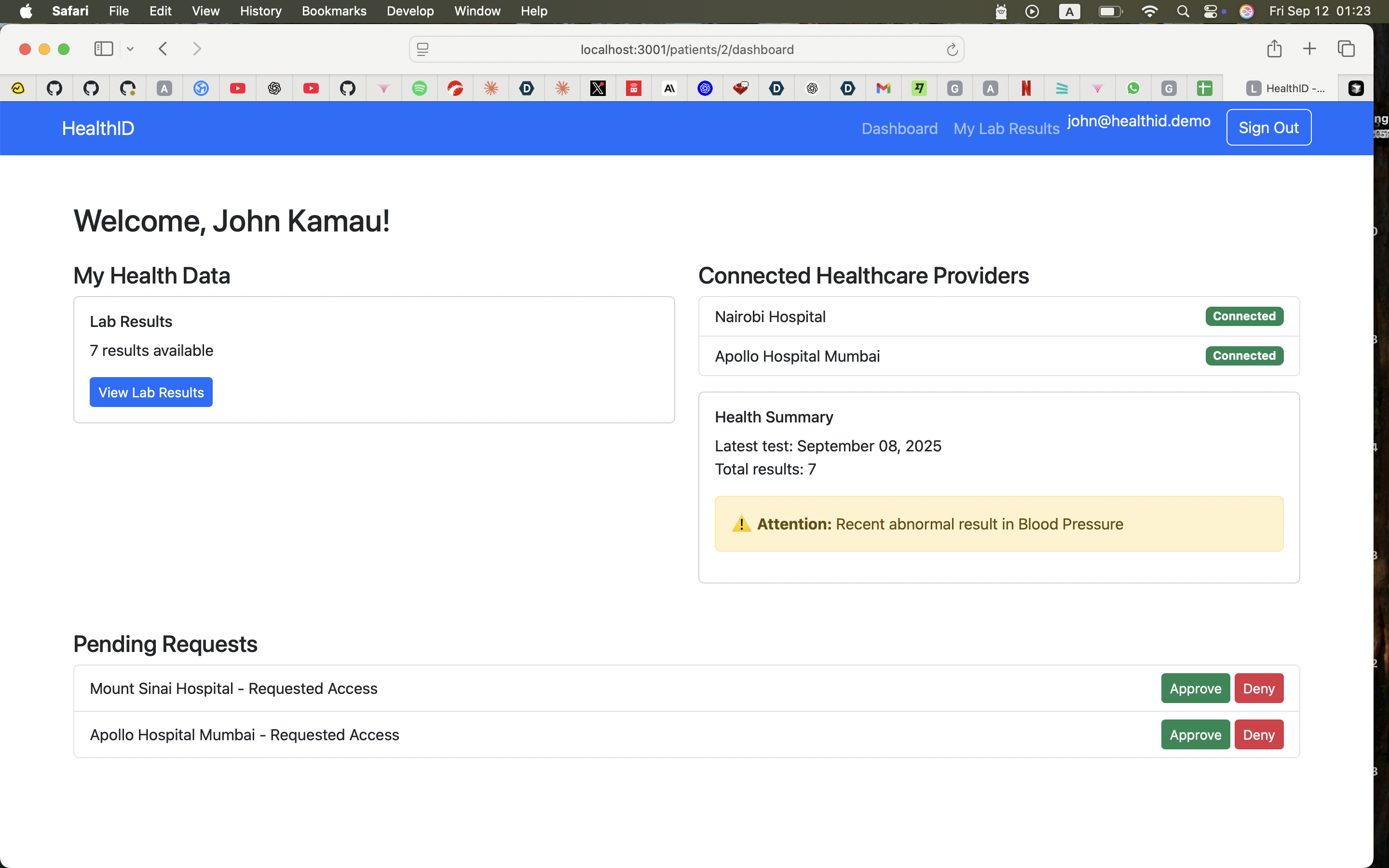
Task: Click the Safari sidebar toggle icon
Action: pyautogui.click(x=103, y=49)
